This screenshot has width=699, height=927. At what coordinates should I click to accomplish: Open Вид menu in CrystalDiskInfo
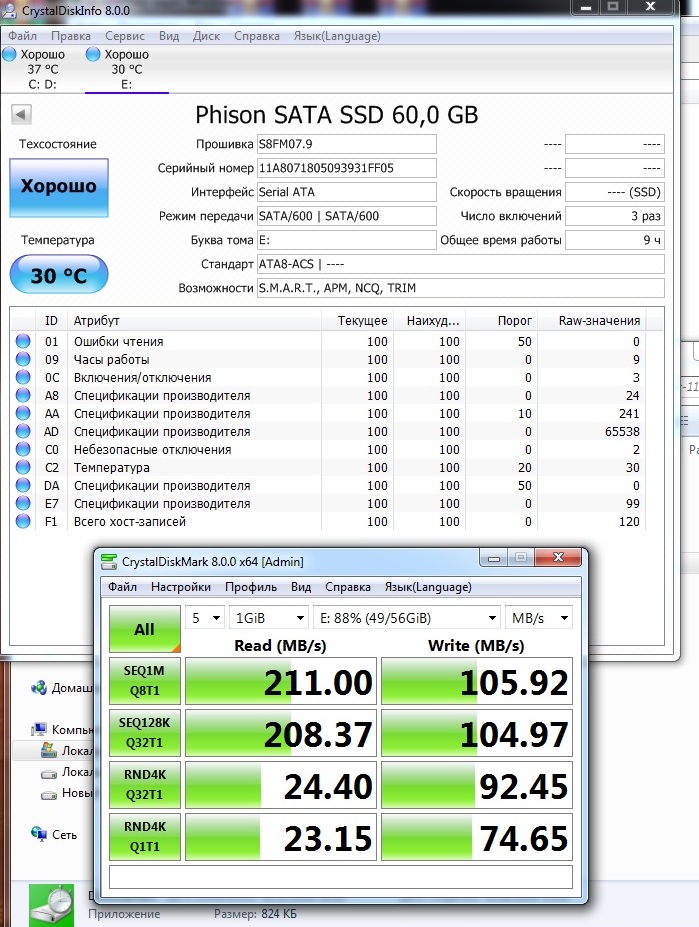(169, 35)
